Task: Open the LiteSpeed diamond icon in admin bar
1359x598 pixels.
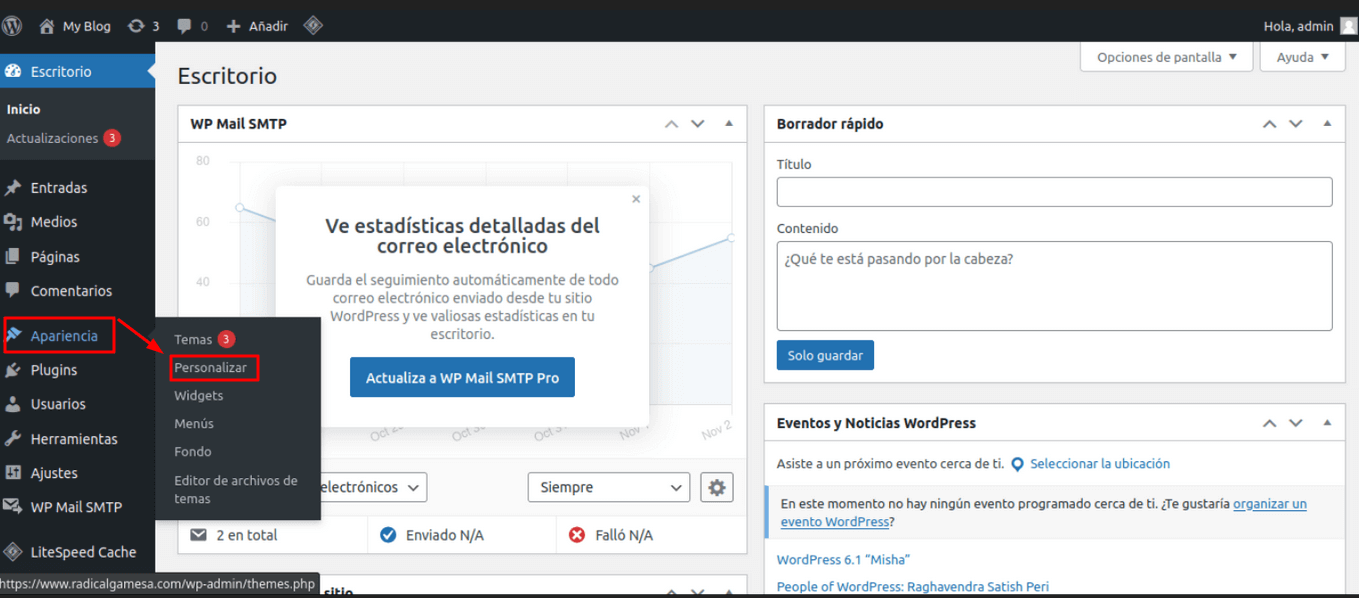Action: click(313, 26)
